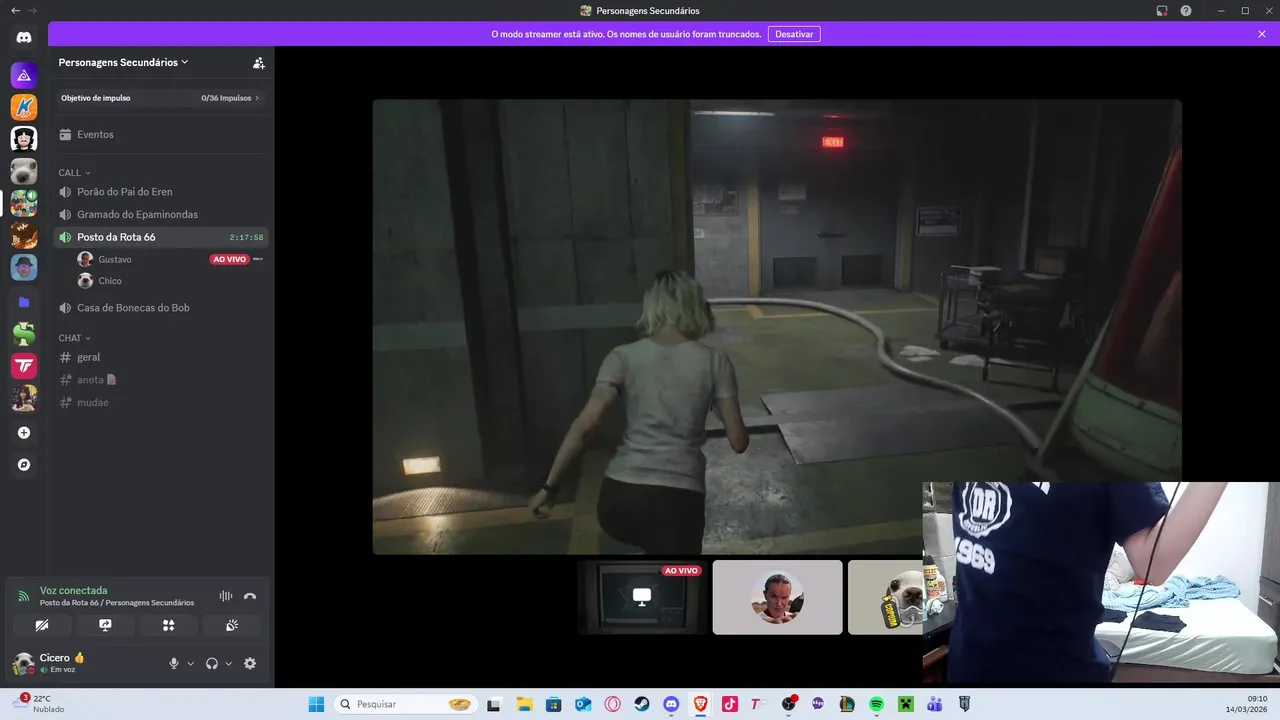Open File Explorer from taskbar
1280x720 pixels.
pyautogui.click(x=524, y=704)
